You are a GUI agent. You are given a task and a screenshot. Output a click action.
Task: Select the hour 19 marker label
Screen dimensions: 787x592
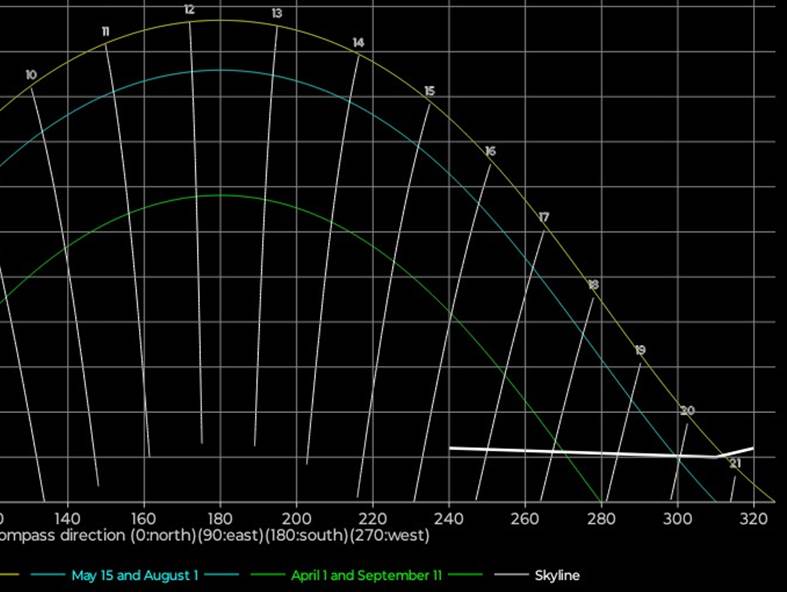[640, 350]
